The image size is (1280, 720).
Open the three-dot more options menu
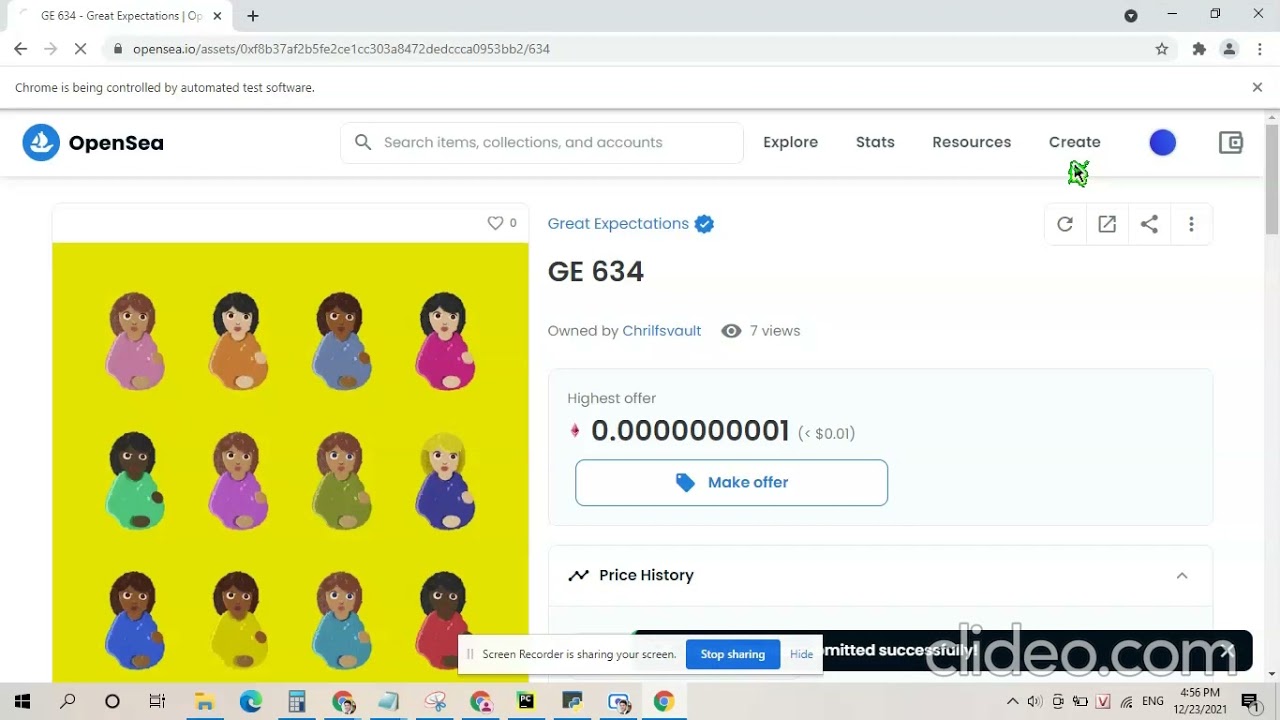[1191, 225]
